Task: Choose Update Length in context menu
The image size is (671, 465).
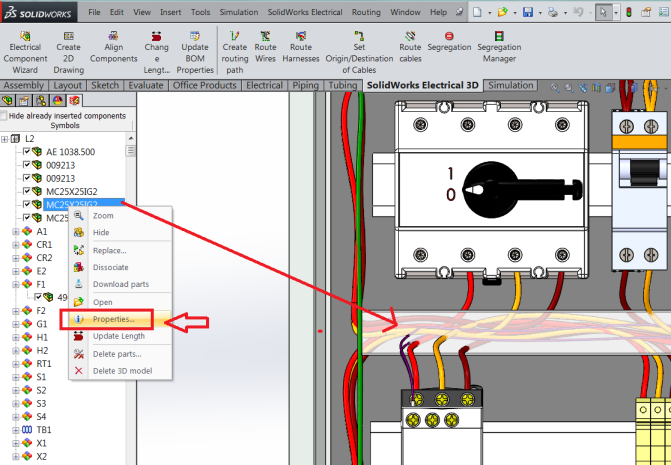Action: coord(119,336)
